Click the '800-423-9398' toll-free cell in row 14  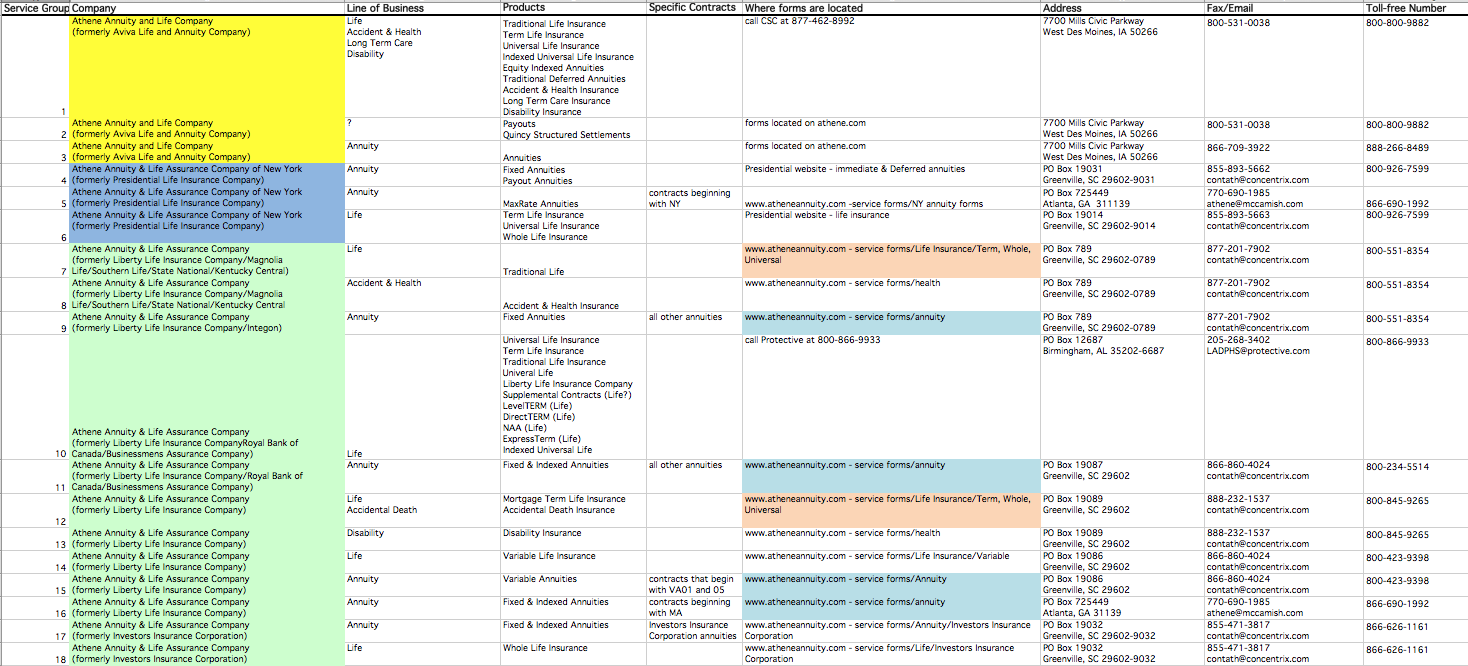(1415, 561)
